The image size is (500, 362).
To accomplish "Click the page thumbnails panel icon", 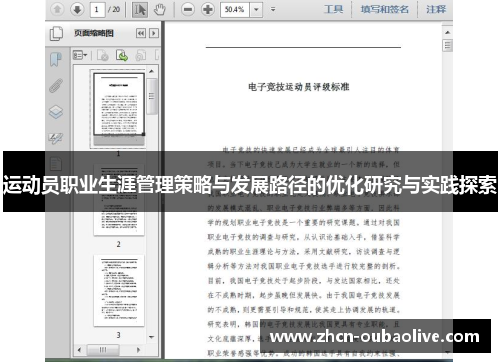I will [x=56, y=34].
